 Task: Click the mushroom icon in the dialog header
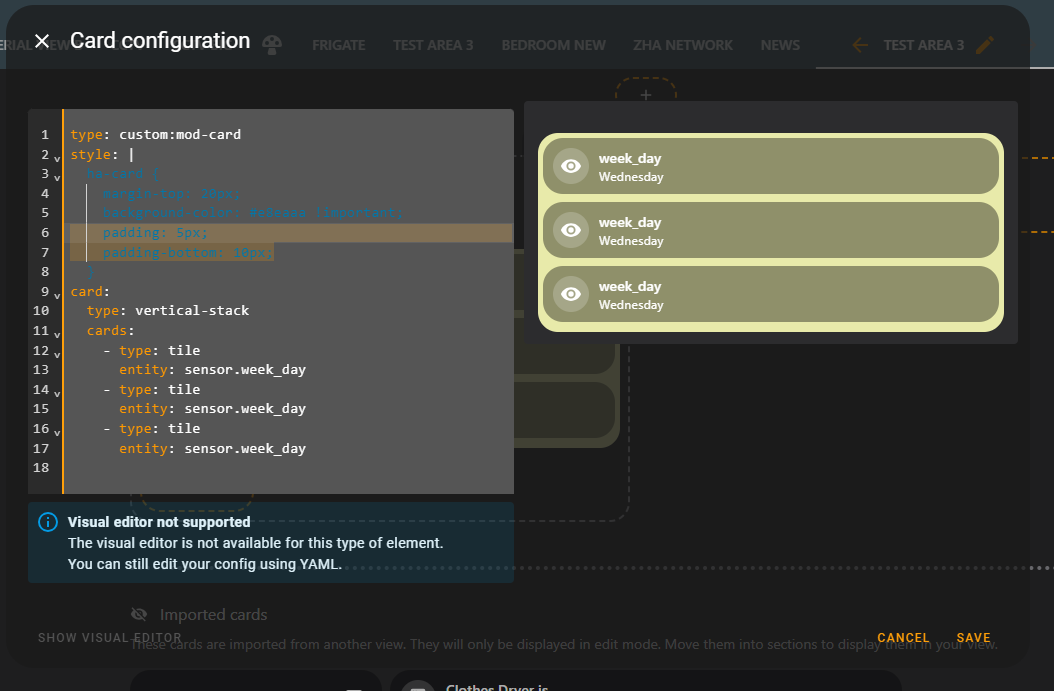pos(272,43)
